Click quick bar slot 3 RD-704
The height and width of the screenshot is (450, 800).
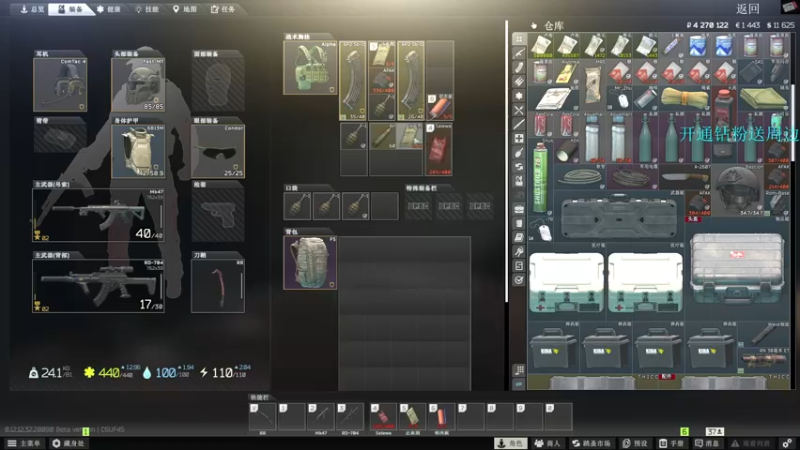pos(351,416)
